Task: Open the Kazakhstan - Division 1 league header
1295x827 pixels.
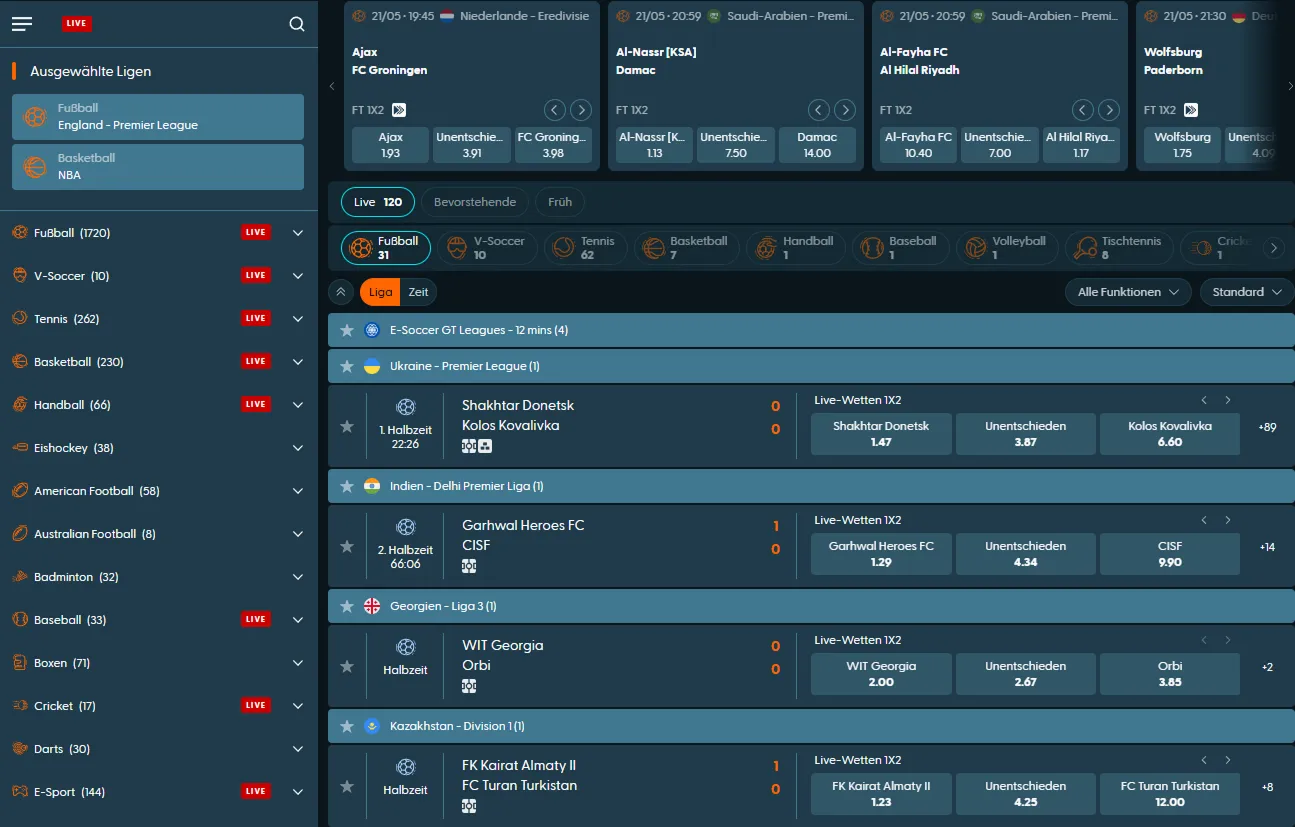Action: click(x=811, y=726)
